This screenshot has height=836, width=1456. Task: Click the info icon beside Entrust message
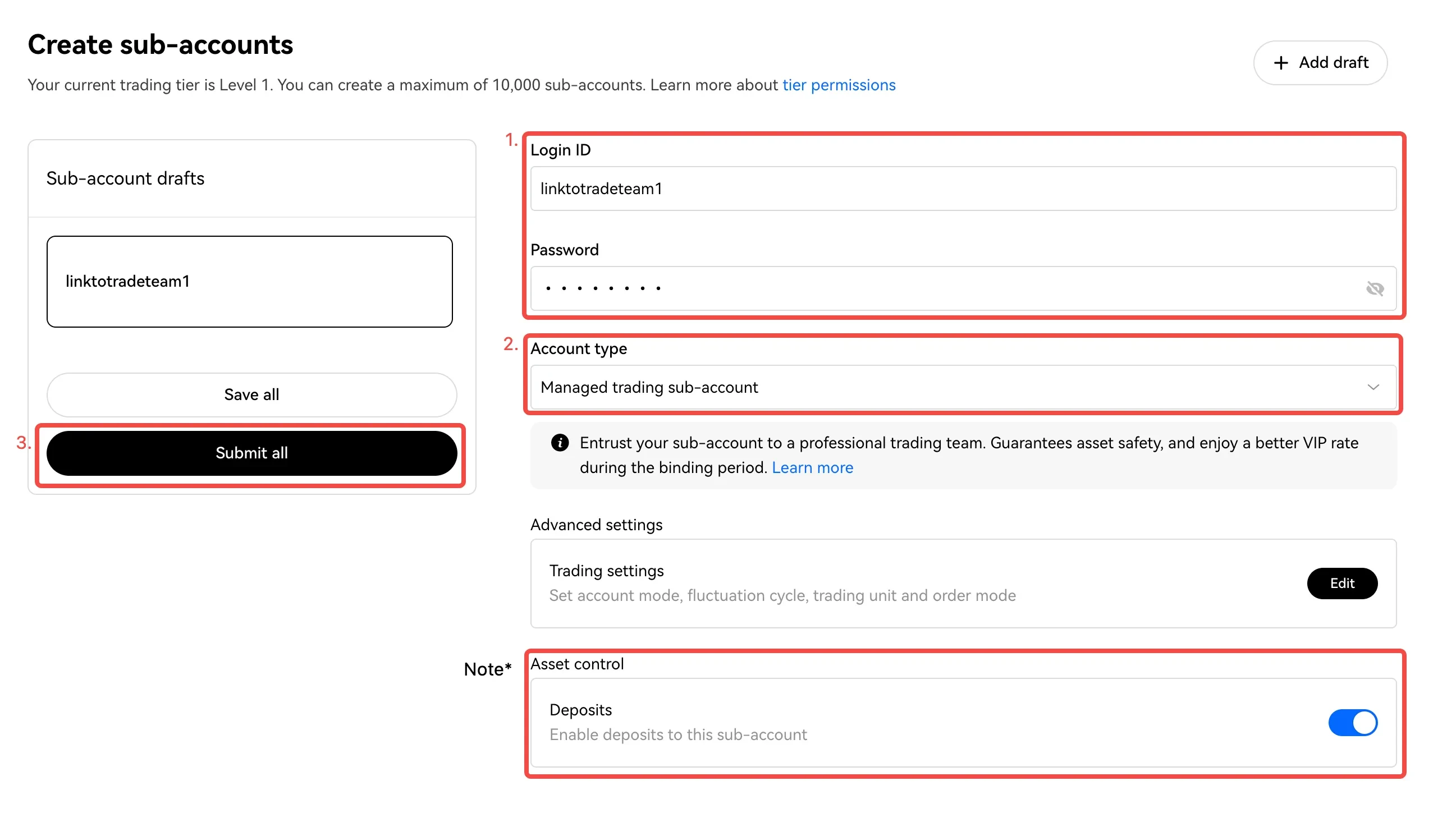click(x=560, y=443)
